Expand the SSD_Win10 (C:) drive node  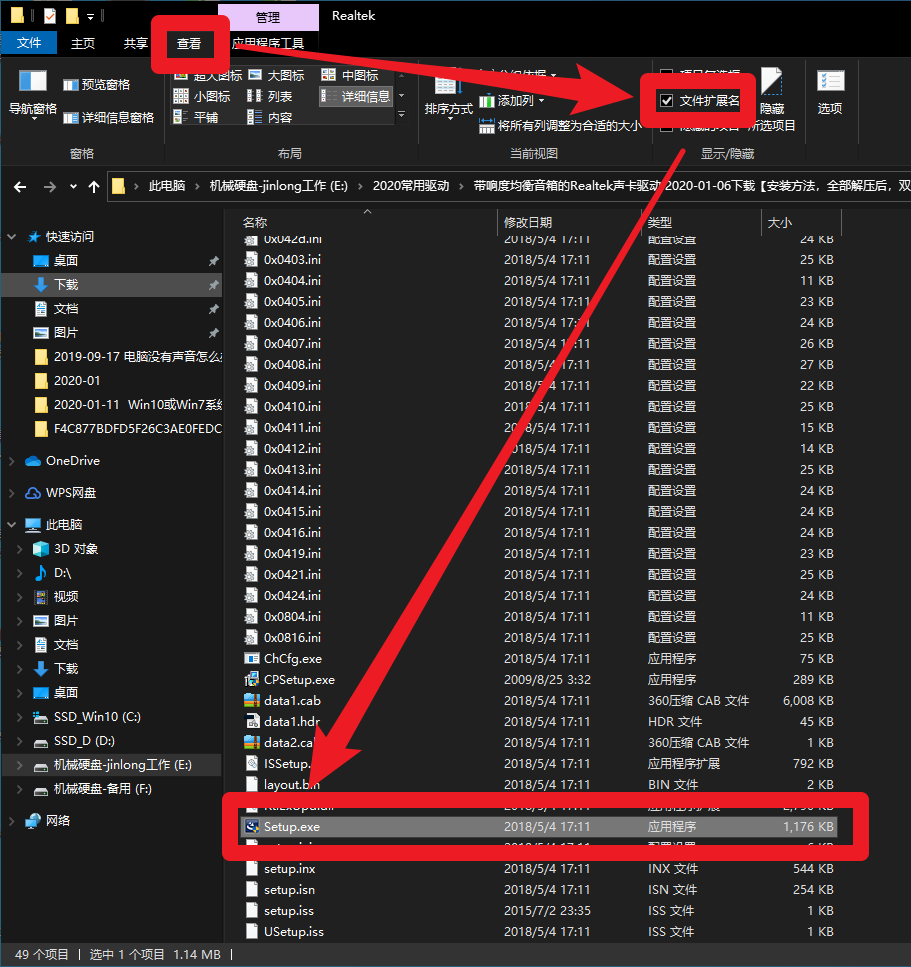20,717
